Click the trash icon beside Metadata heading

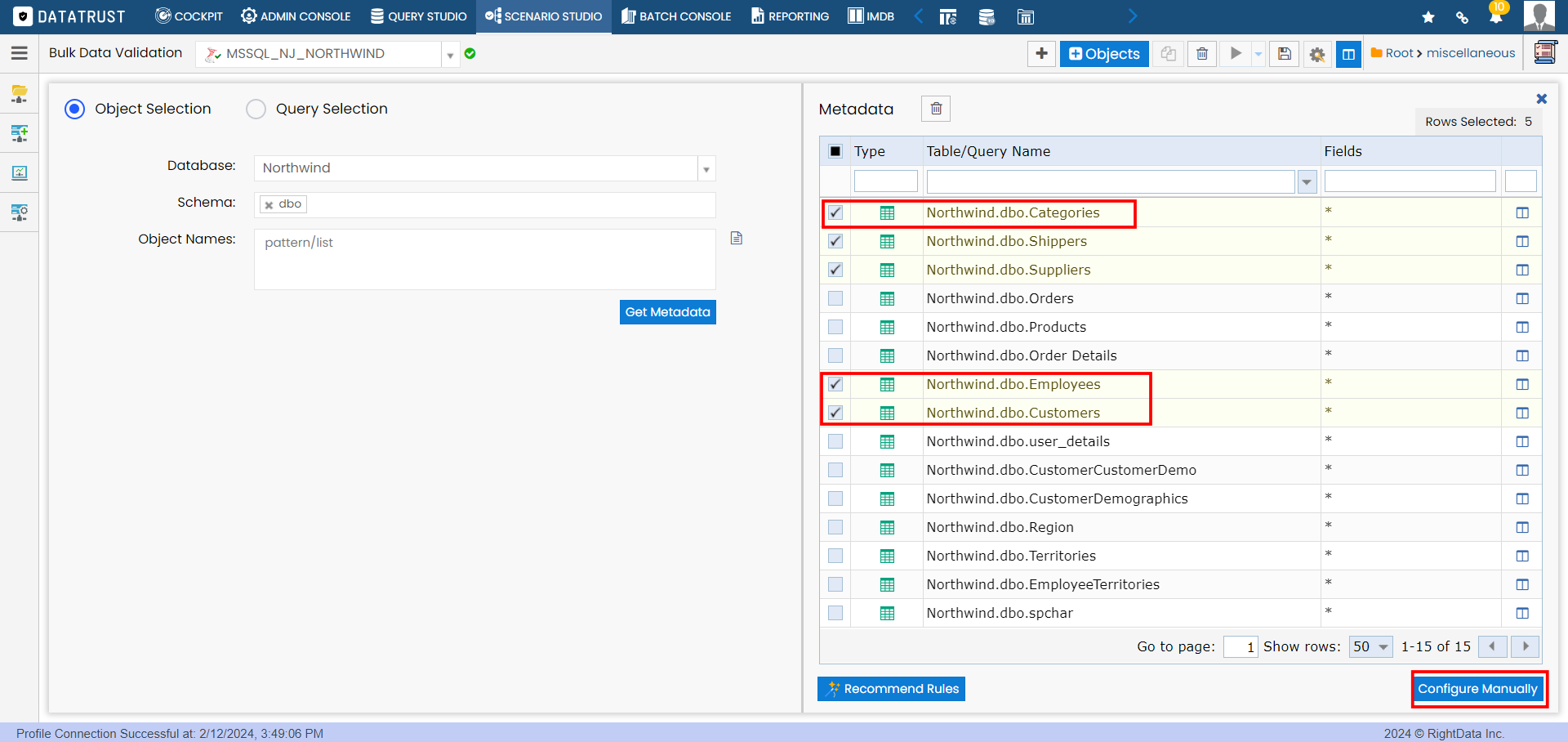pyautogui.click(x=936, y=109)
